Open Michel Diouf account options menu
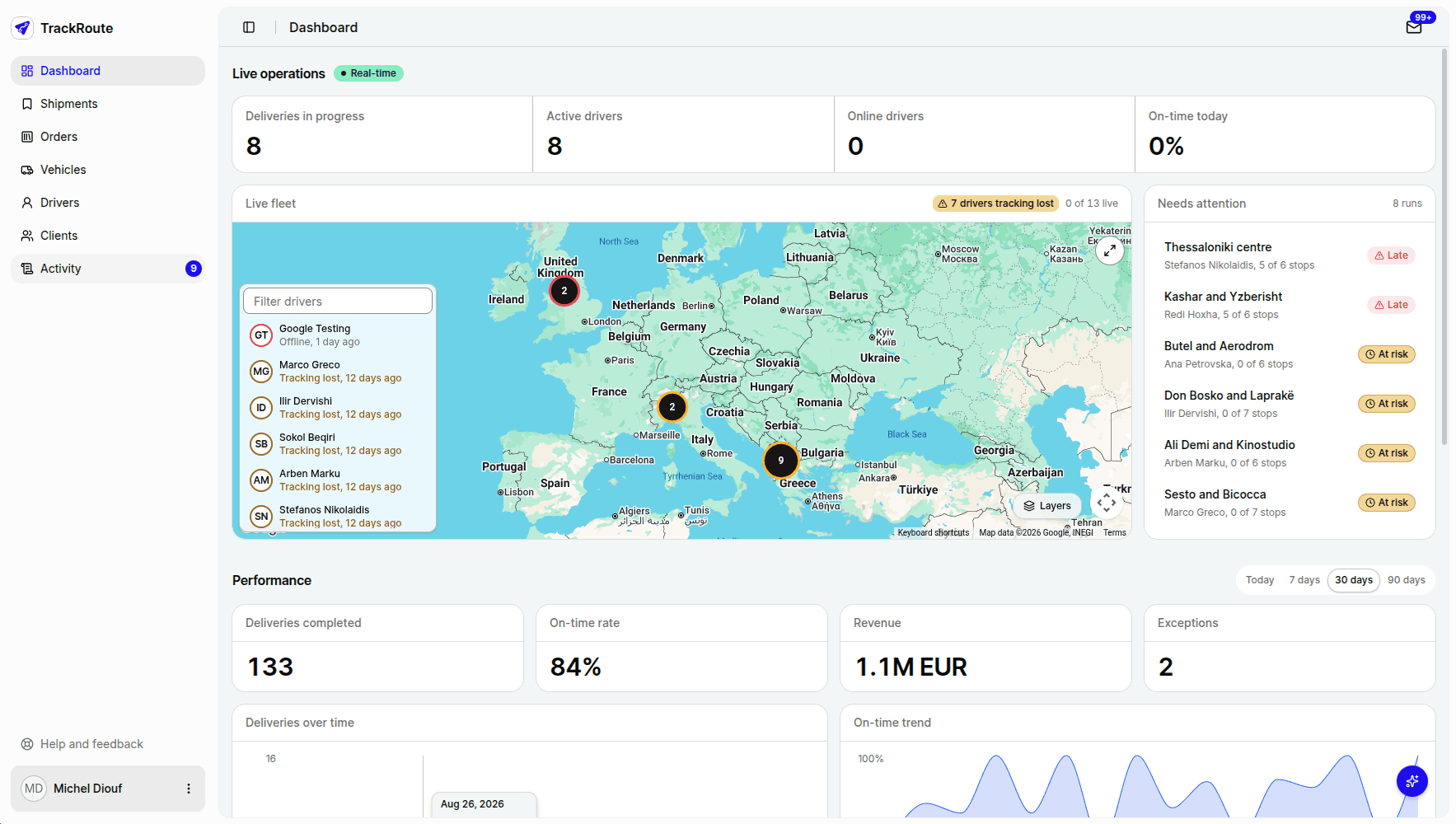The height and width of the screenshot is (824, 1456). coord(189,789)
